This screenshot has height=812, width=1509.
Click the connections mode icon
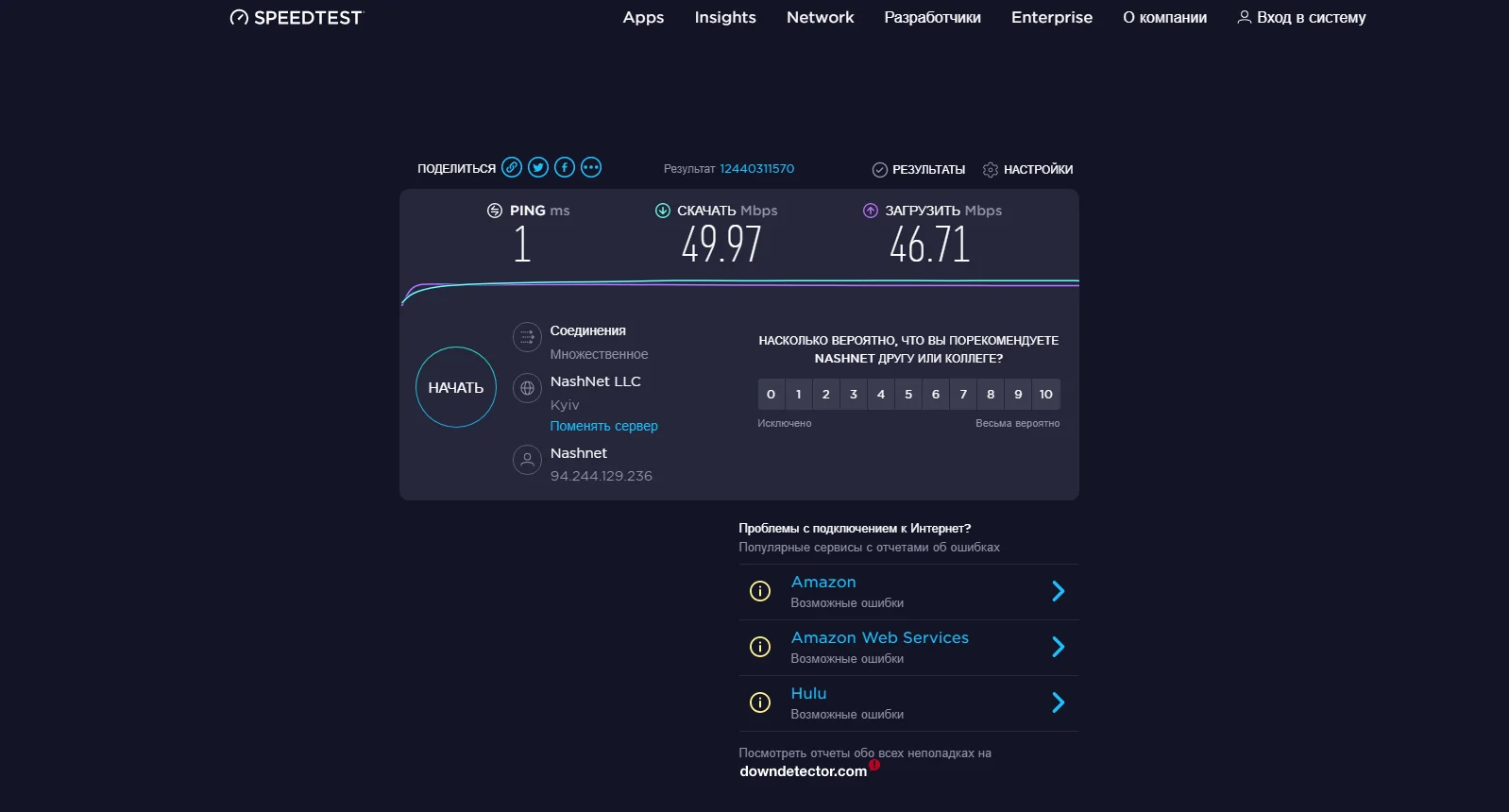point(527,337)
